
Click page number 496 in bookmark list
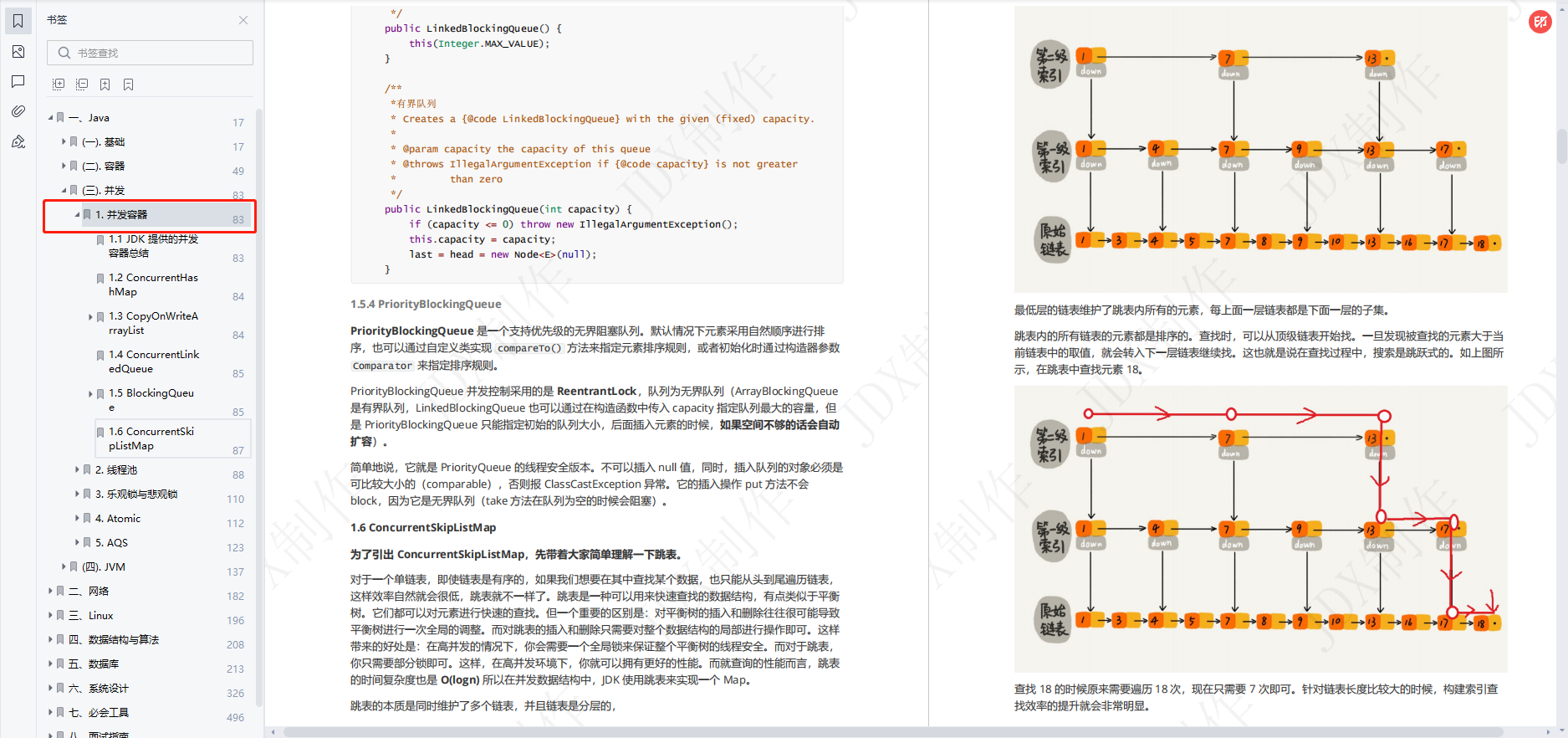[236, 718]
